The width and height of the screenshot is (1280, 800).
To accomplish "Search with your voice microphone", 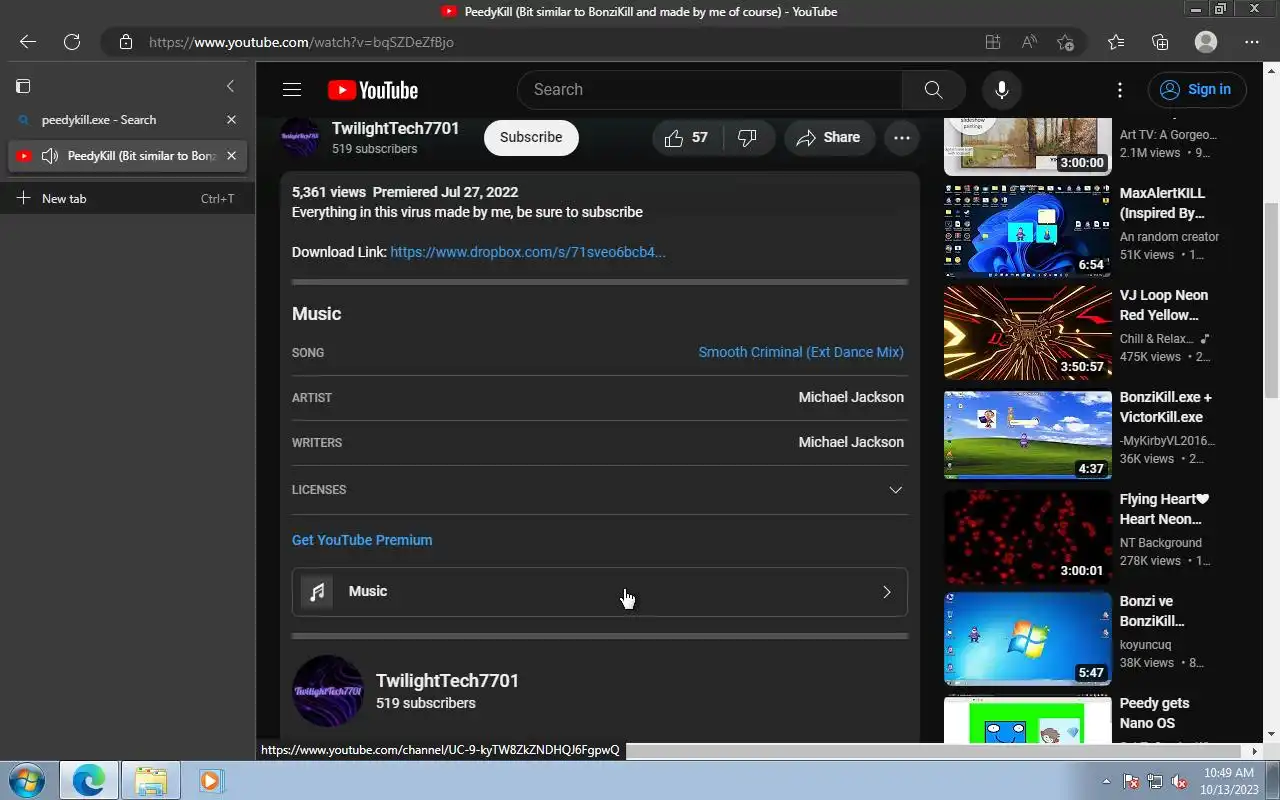I will click(1001, 90).
